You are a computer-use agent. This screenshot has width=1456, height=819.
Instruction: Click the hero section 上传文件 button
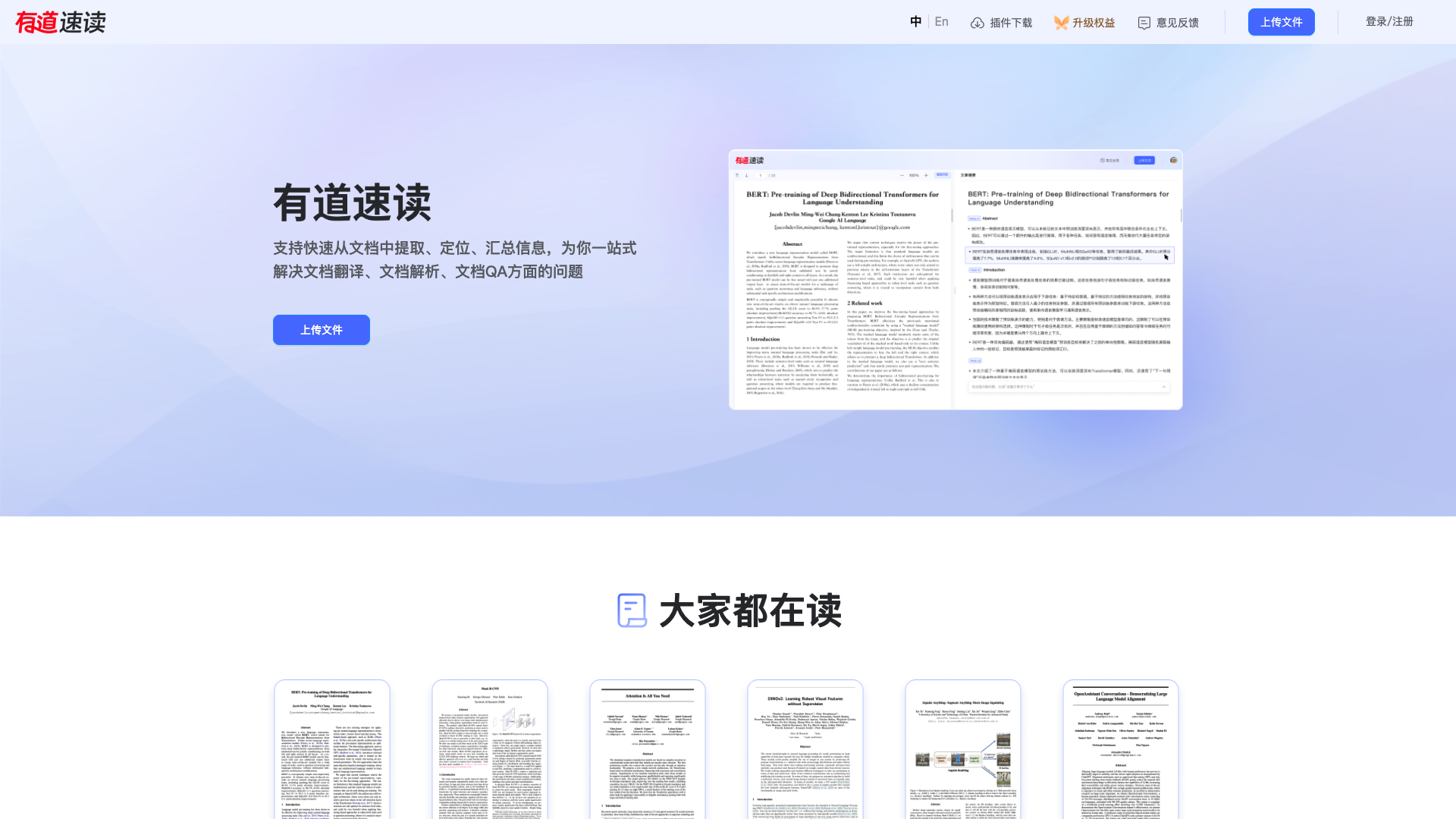(322, 330)
